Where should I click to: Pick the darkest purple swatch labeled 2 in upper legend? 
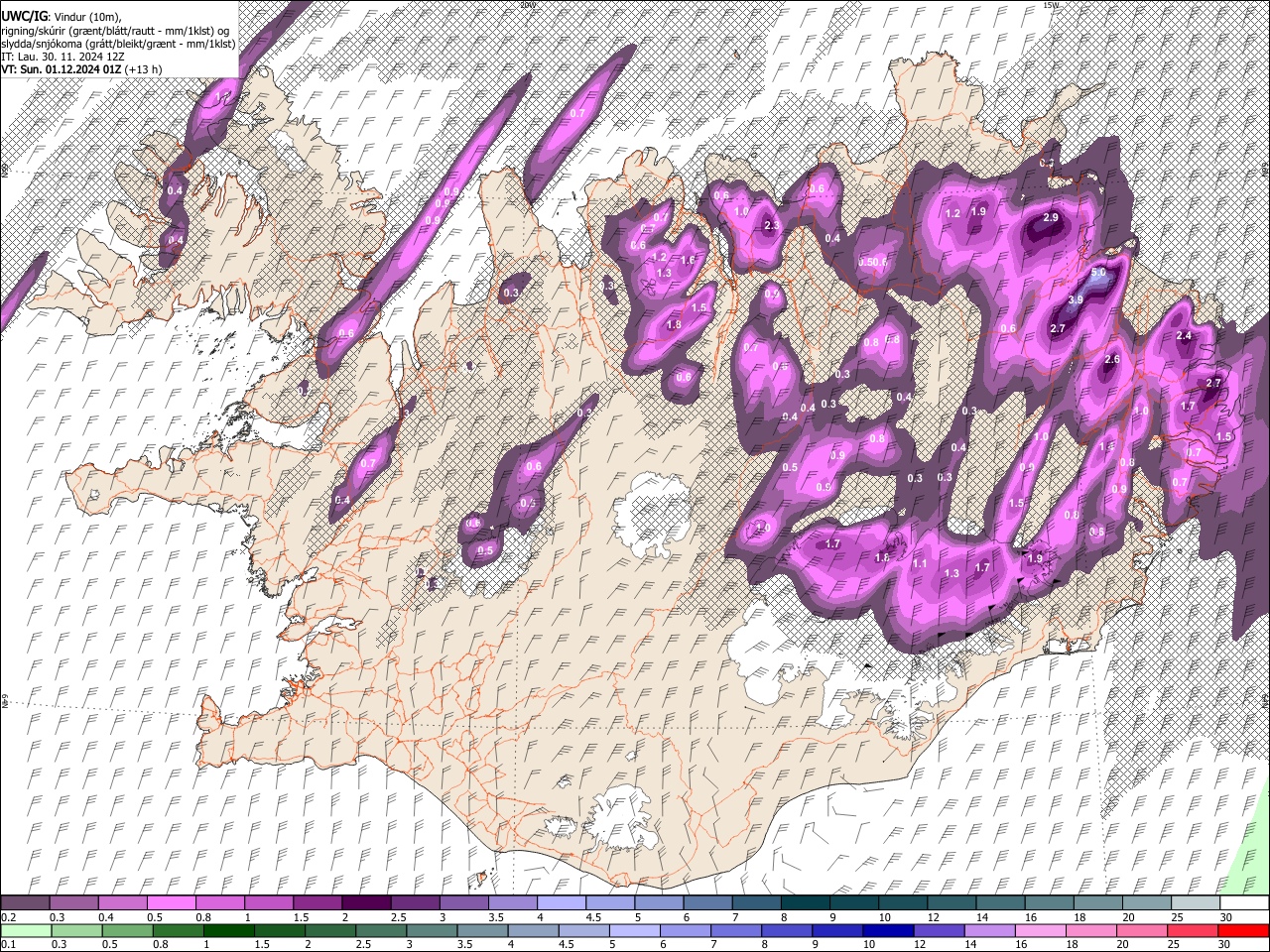[365, 903]
